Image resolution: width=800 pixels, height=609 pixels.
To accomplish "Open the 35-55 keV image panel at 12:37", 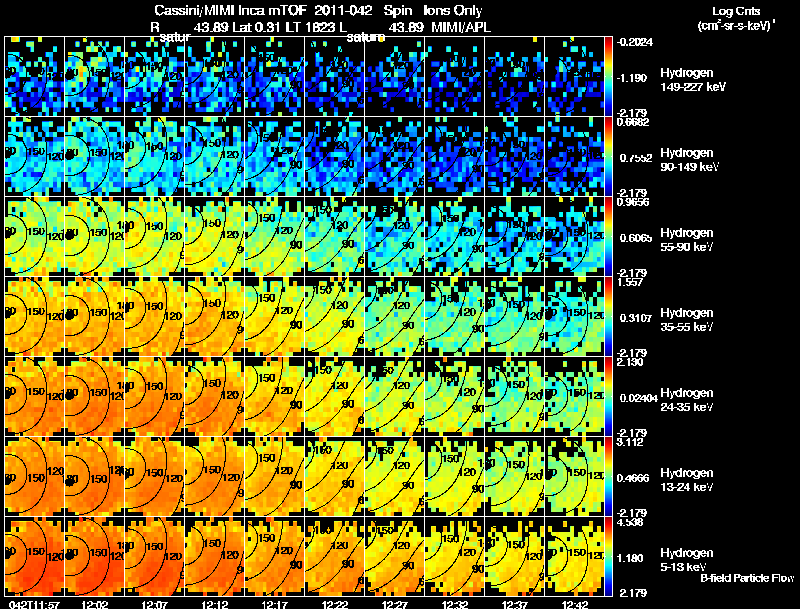I will click(x=515, y=317).
